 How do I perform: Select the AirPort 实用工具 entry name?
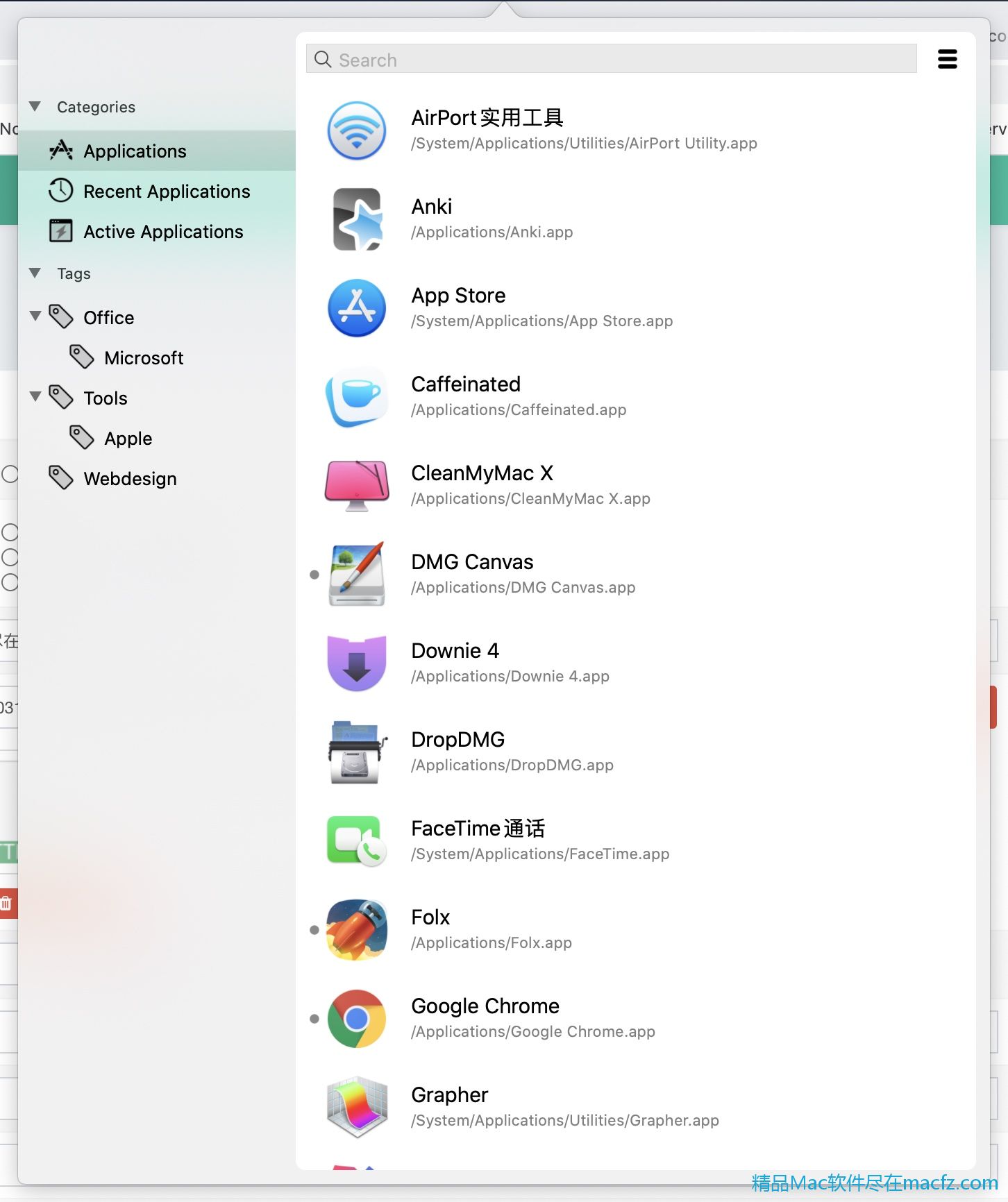(x=487, y=117)
